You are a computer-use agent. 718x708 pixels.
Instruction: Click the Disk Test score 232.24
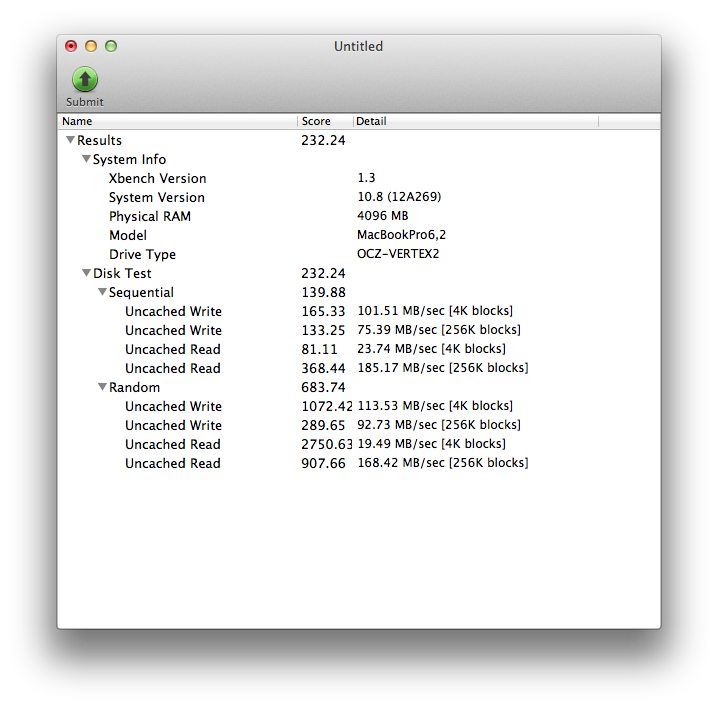point(323,273)
